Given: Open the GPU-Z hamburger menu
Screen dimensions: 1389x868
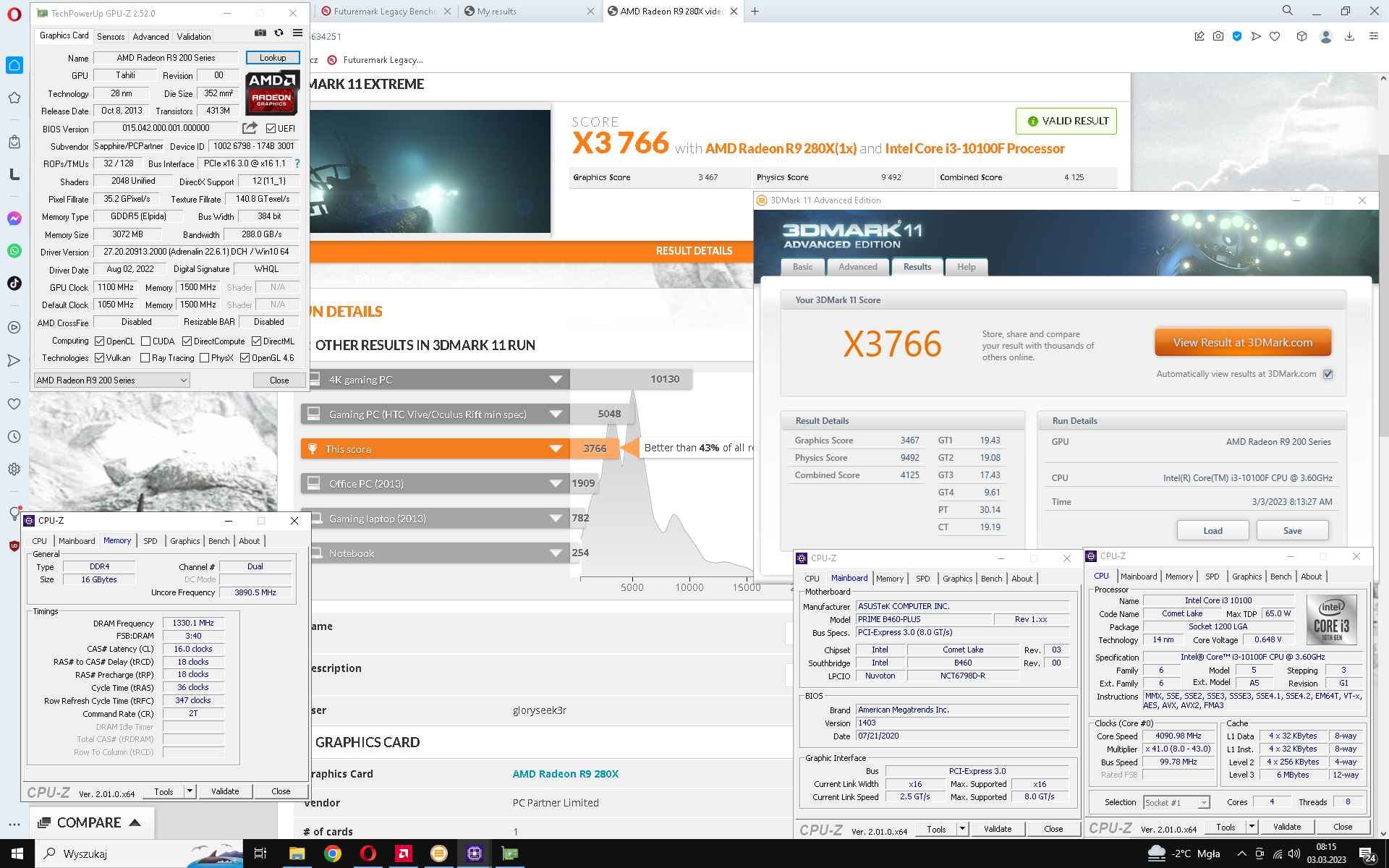Looking at the screenshot, I should coord(297,33).
